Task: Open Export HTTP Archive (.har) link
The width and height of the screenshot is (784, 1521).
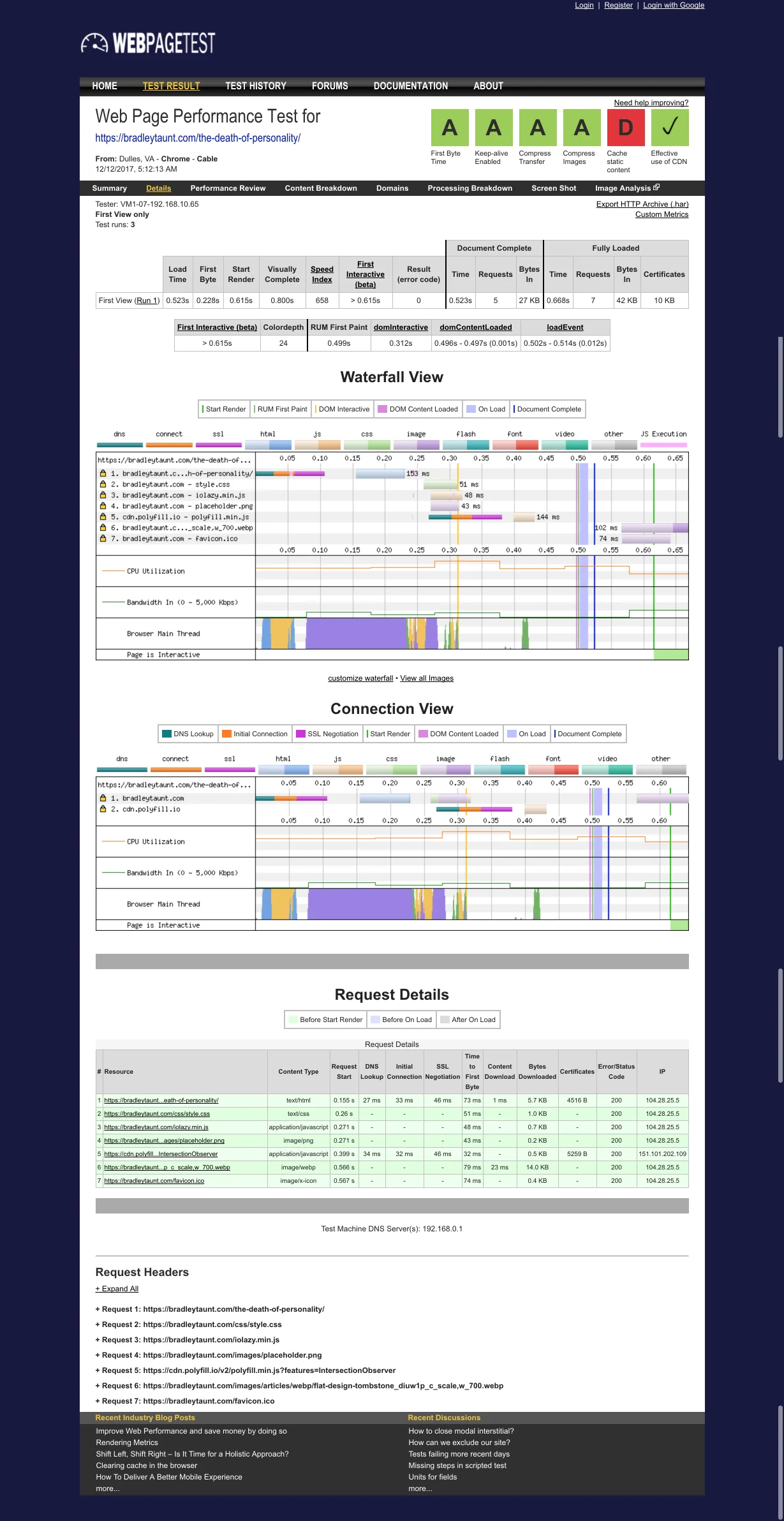Action: [642, 204]
